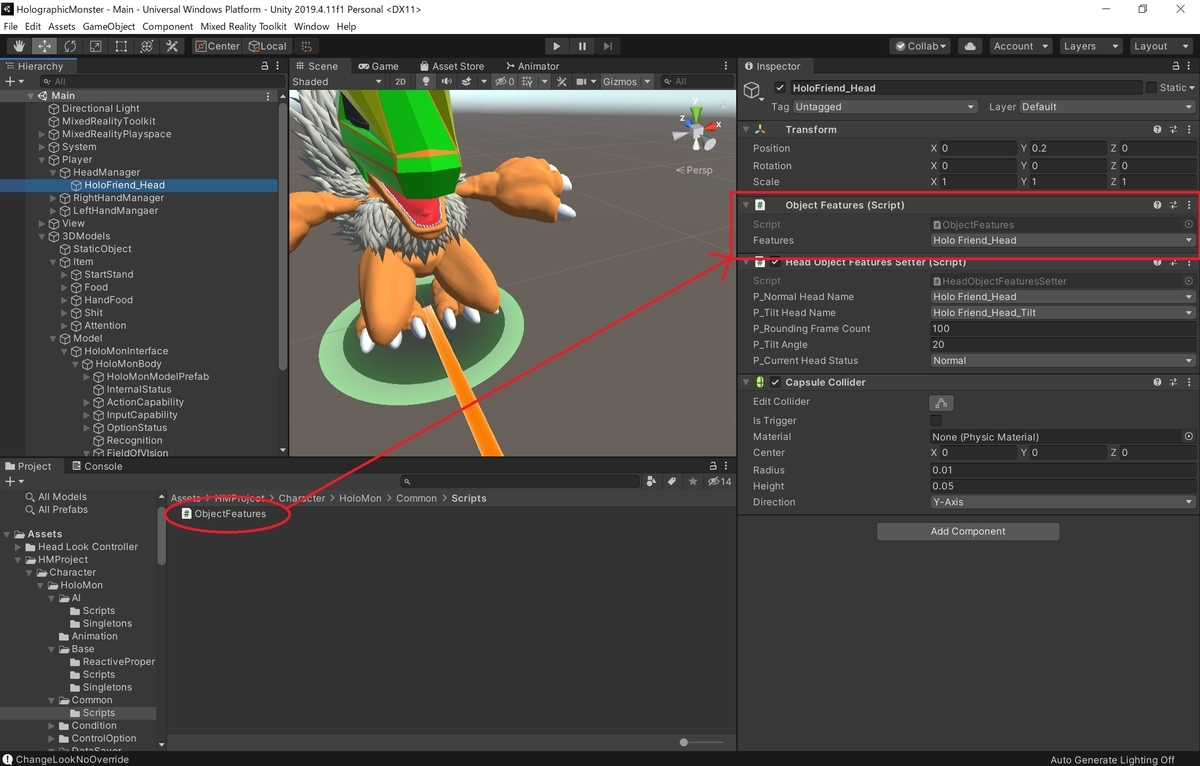The image size is (1200, 766).
Task: Toggle the Is Trigger checkbox
Action: click(936, 421)
